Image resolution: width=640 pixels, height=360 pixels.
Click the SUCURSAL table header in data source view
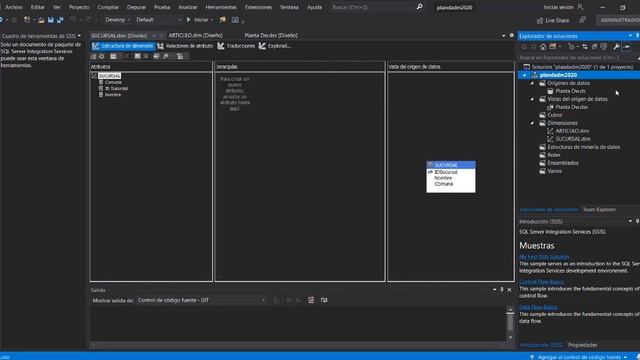[451, 165]
